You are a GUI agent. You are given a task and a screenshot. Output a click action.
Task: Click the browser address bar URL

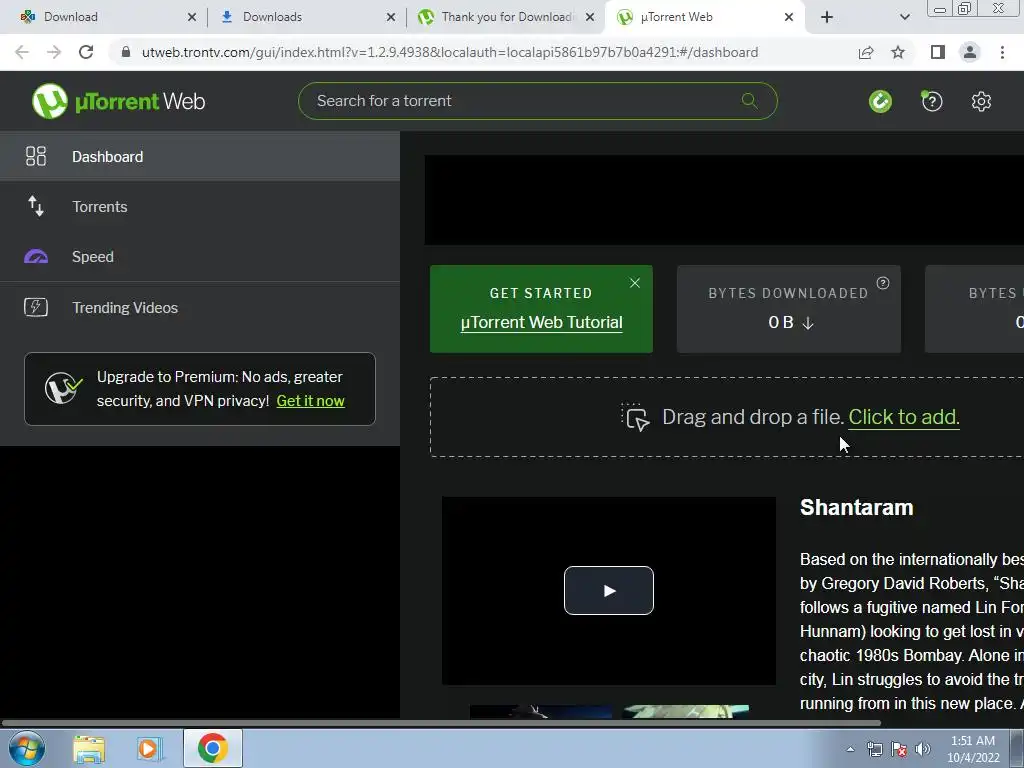coord(450,52)
